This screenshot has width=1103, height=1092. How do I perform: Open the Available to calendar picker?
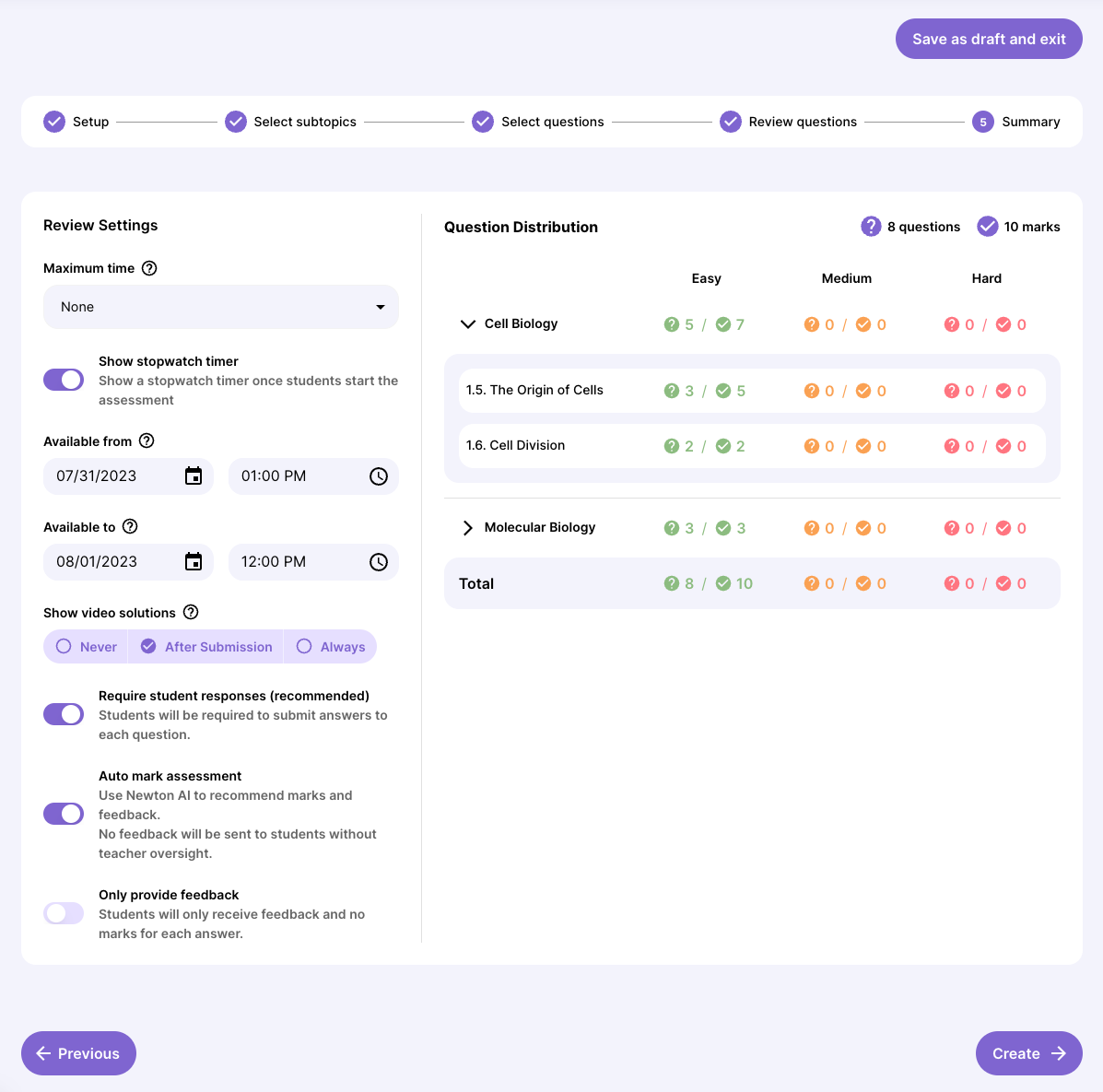click(194, 562)
